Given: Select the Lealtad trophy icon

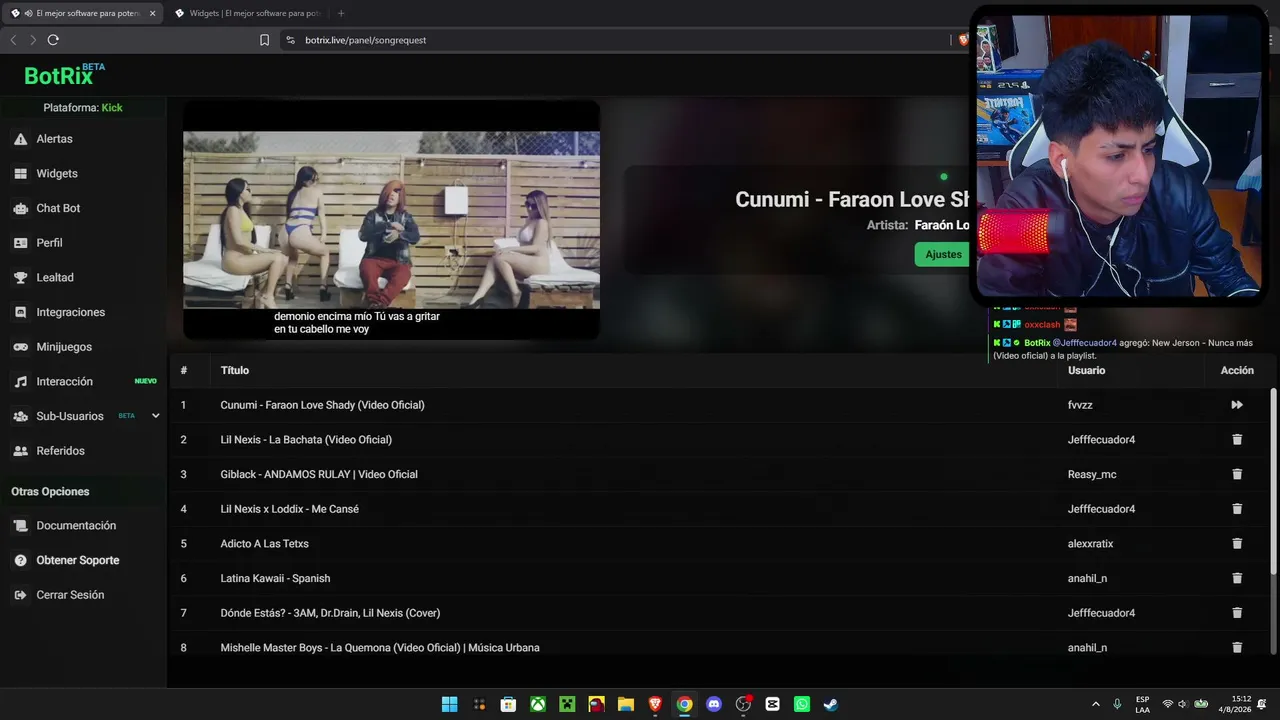Looking at the screenshot, I should coord(20,278).
